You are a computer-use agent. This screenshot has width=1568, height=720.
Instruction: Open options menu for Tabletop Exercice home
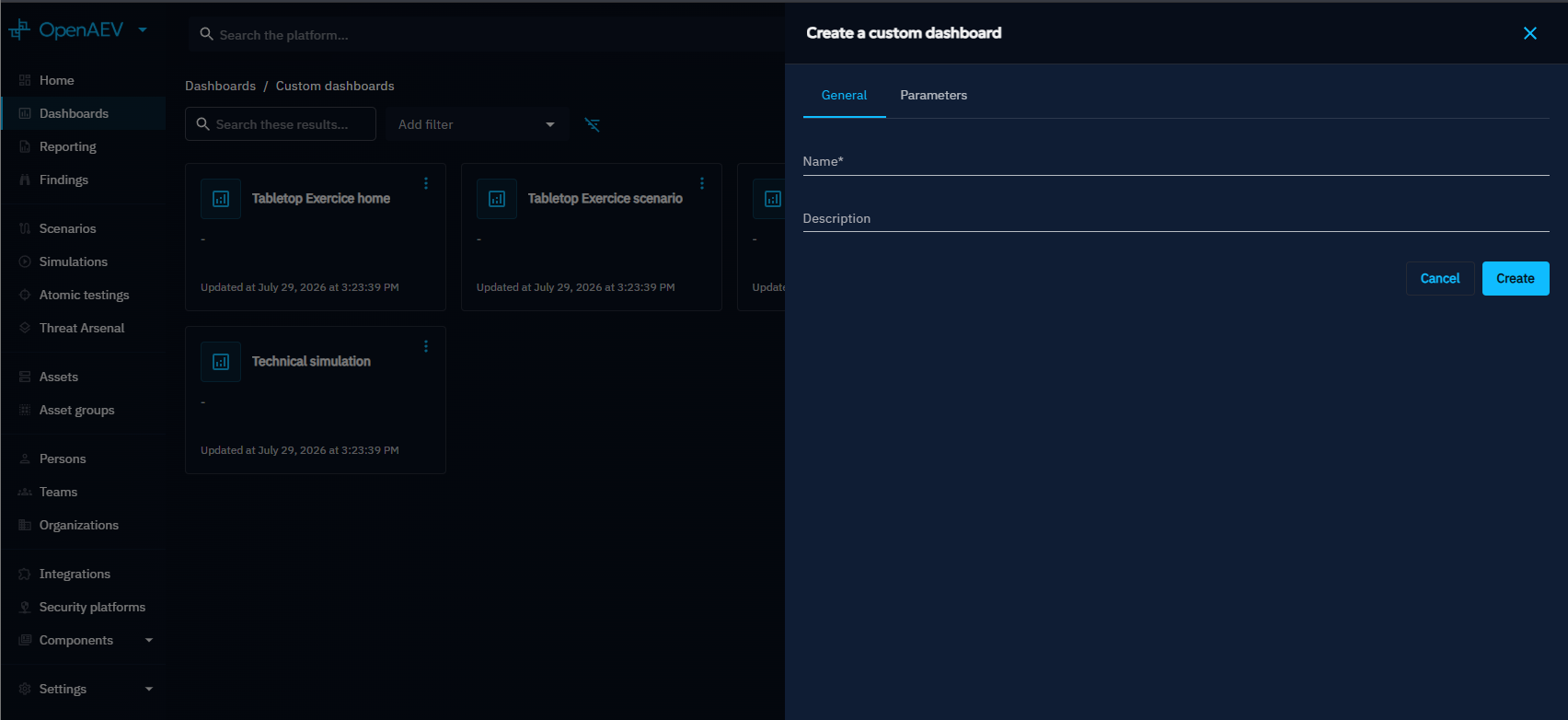(x=426, y=183)
